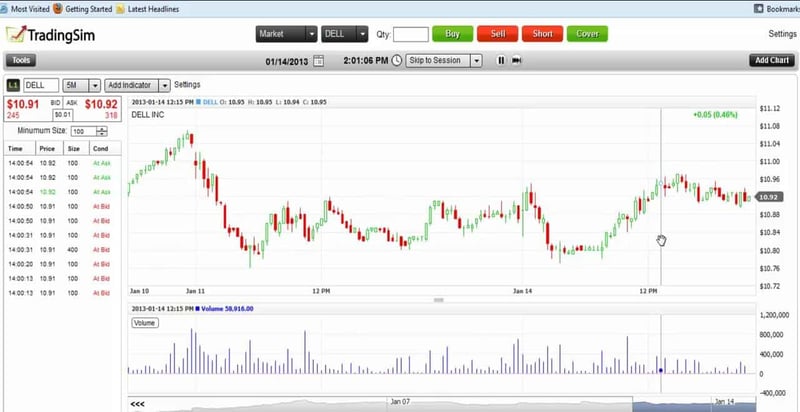Click the DELL INC chart title
Screen dimensions: 800x412
(x=148, y=115)
